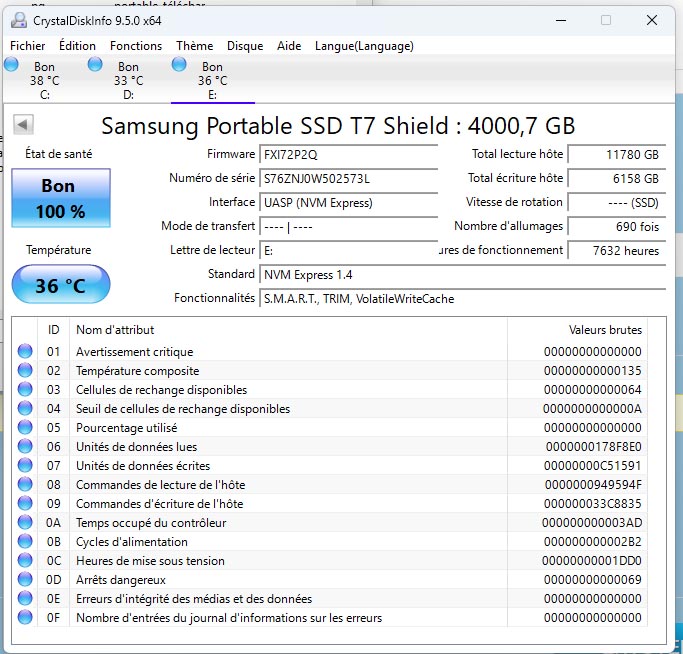683x654 pixels.
Task: Select the Cycles d'alimentation attribute name
Action: 132,542
